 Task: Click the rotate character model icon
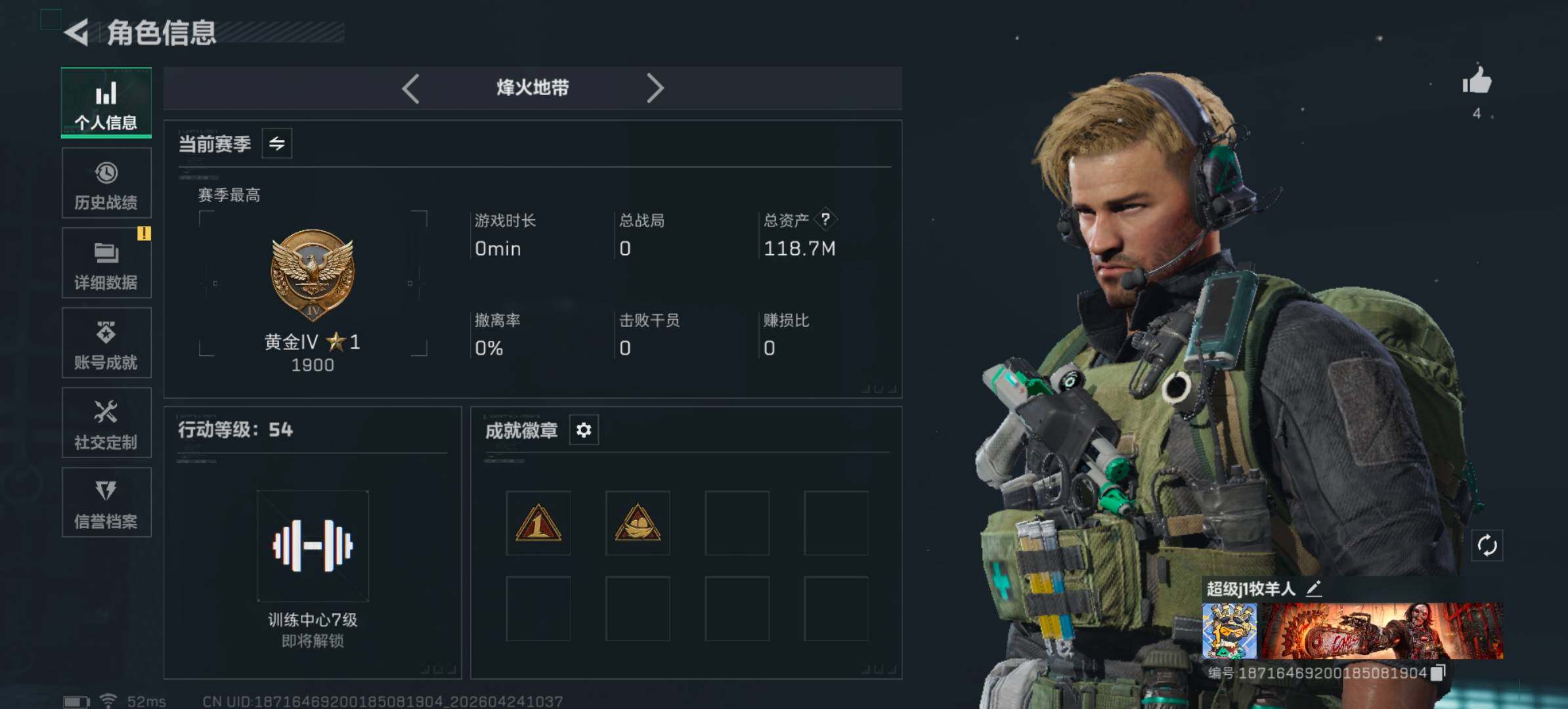(1487, 545)
